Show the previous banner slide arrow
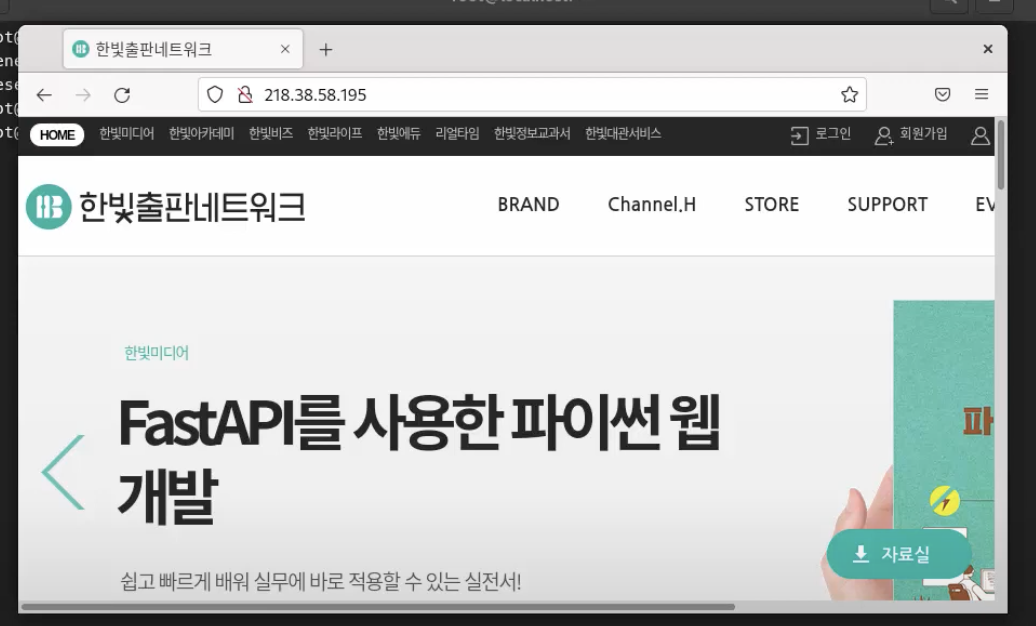The height and width of the screenshot is (626, 1036). point(63,472)
